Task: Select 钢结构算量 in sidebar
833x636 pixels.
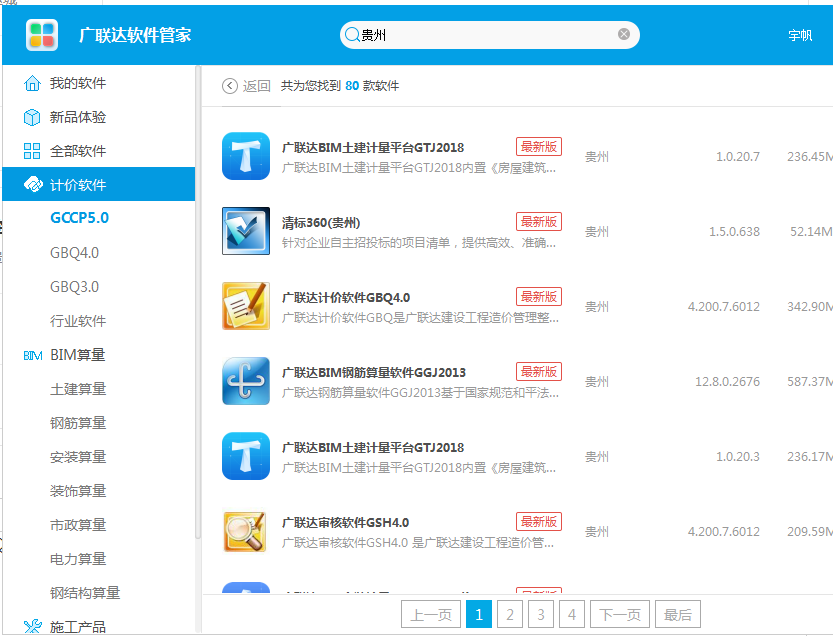Action: [85, 593]
